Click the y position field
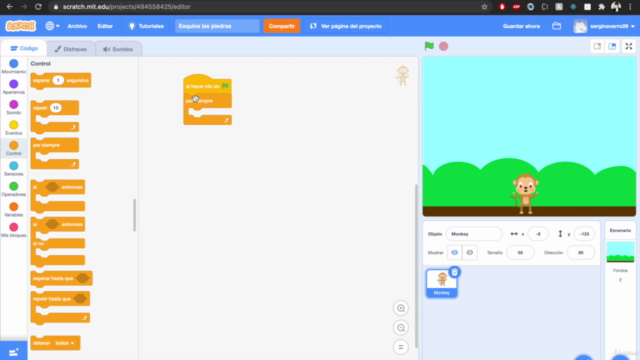The image size is (640, 360). tap(584, 234)
